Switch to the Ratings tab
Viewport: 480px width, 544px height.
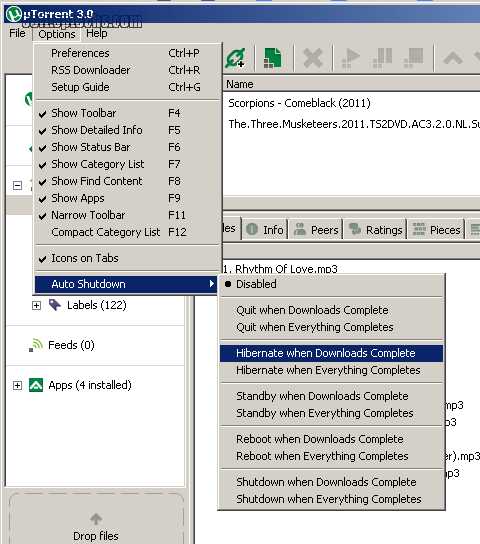(x=375, y=229)
